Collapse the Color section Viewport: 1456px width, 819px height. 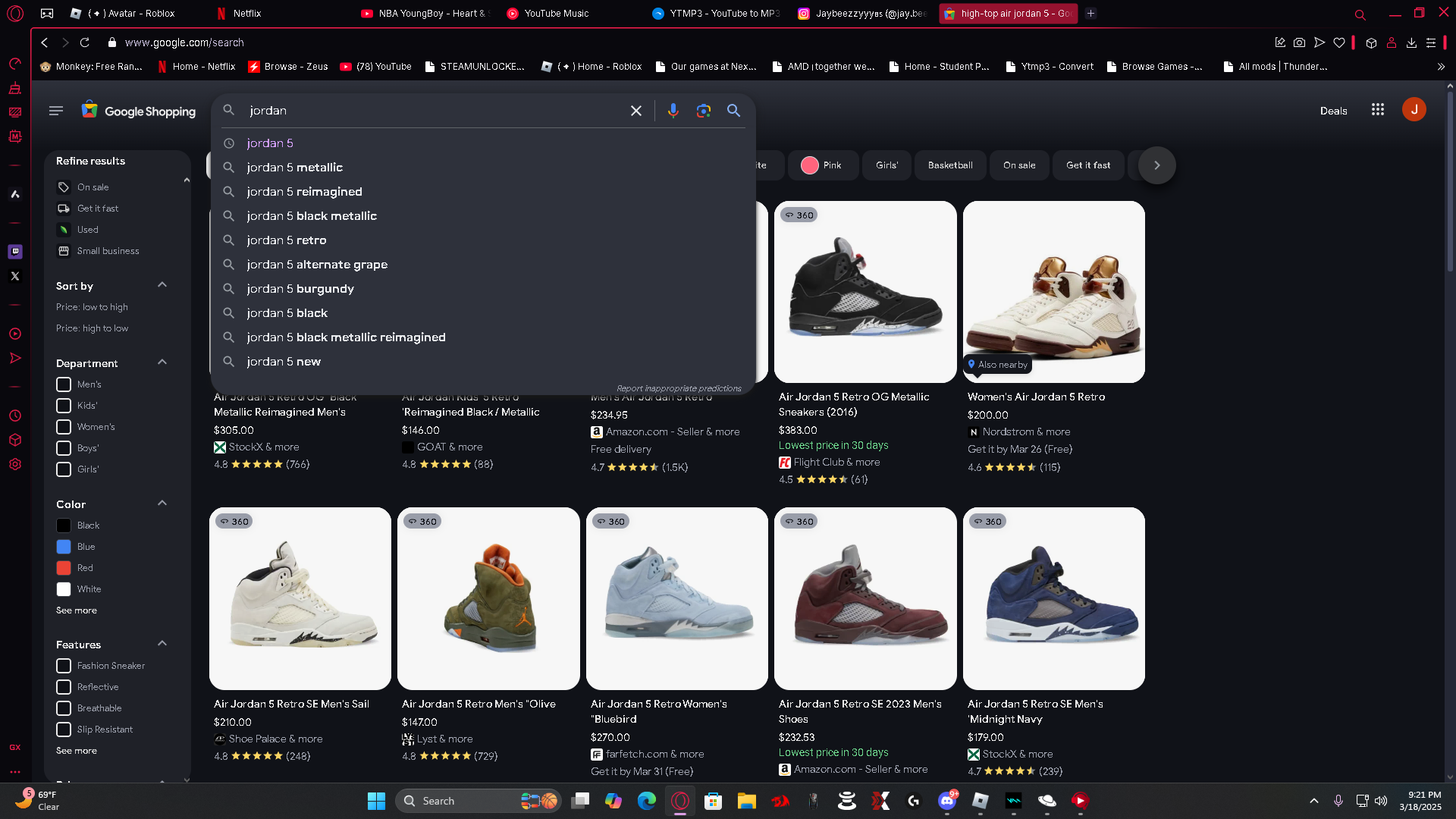tap(162, 504)
